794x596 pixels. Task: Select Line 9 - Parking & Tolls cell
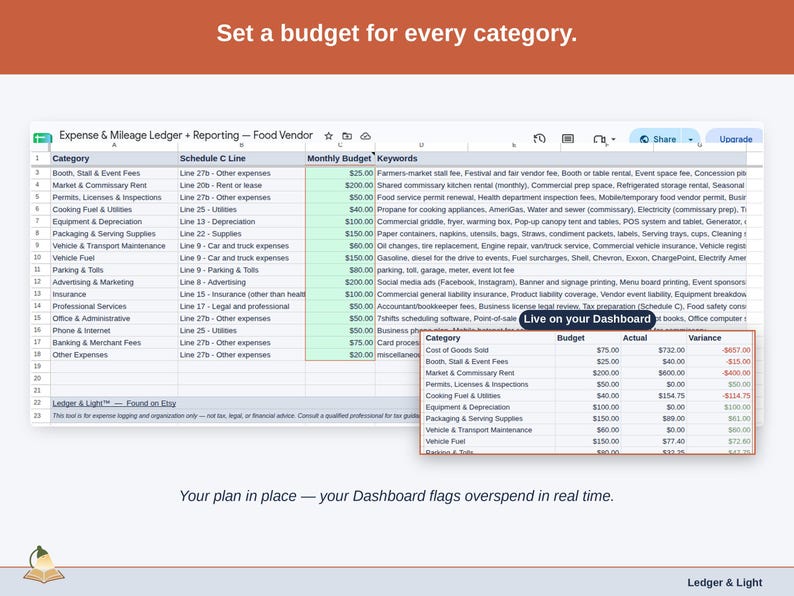click(242, 270)
